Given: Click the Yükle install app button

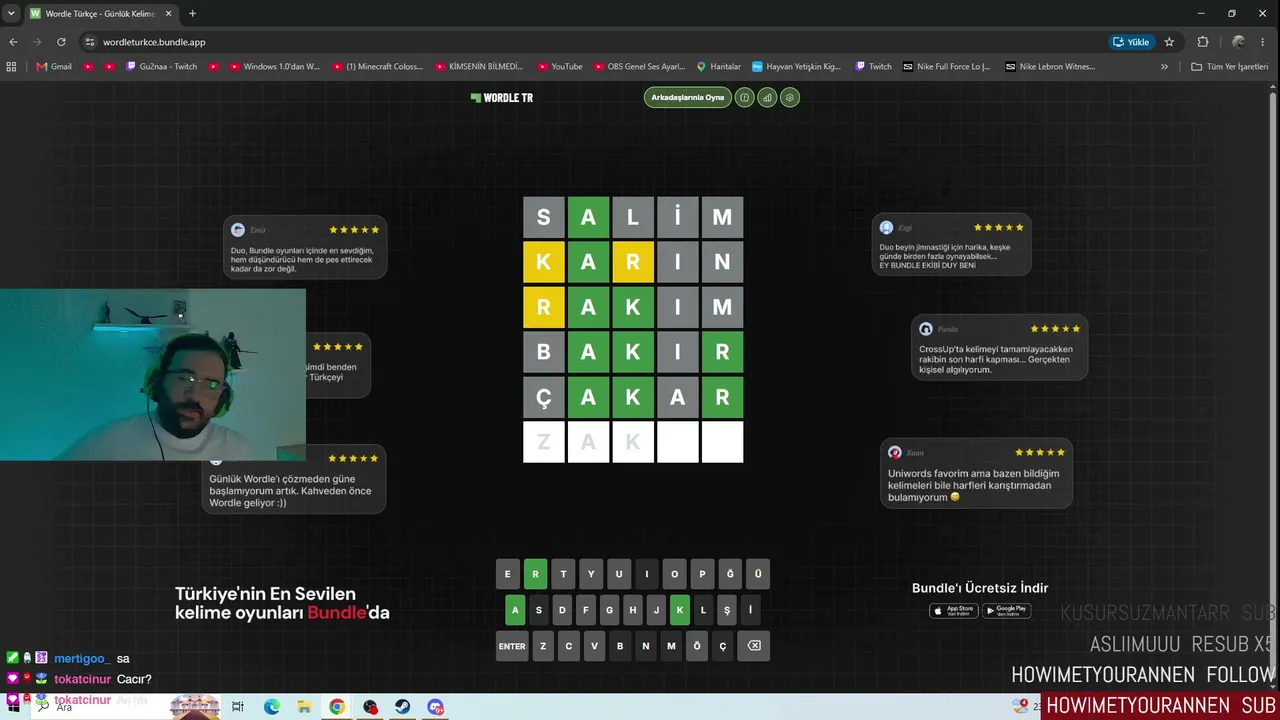Looking at the screenshot, I should point(1131,42).
